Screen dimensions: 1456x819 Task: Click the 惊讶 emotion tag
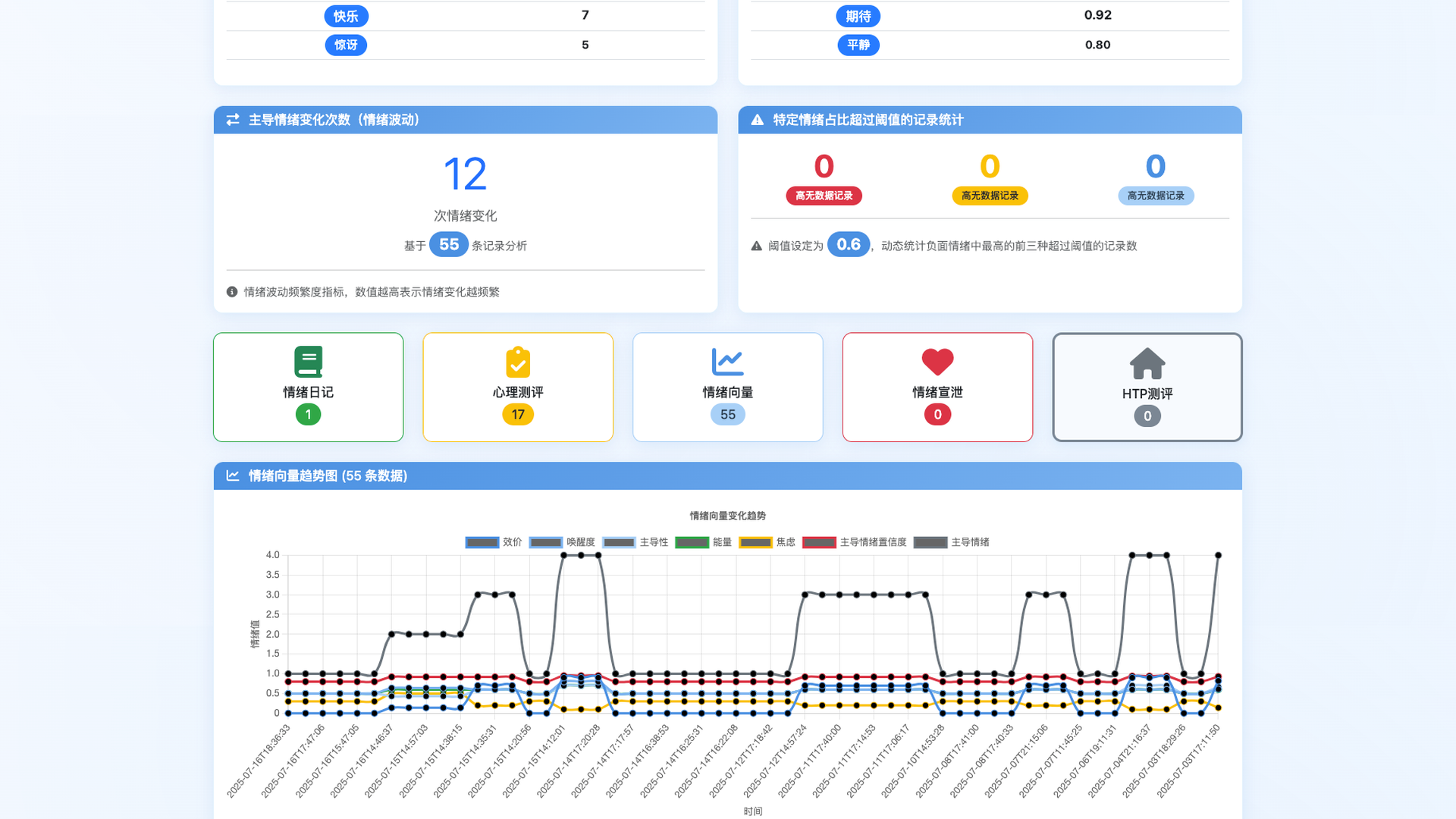pos(346,45)
